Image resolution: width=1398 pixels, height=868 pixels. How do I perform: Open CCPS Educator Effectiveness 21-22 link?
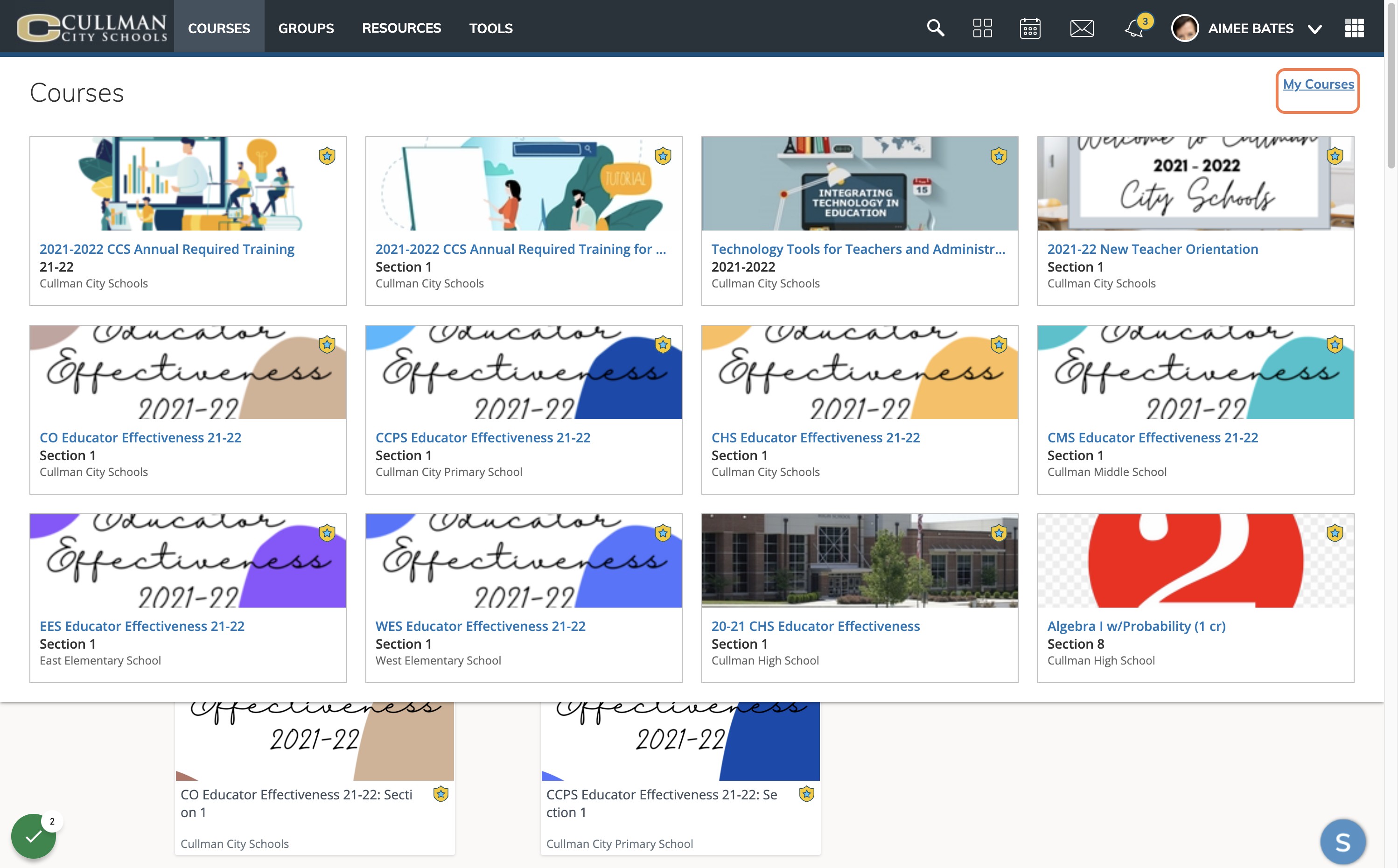[x=482, y=437]
